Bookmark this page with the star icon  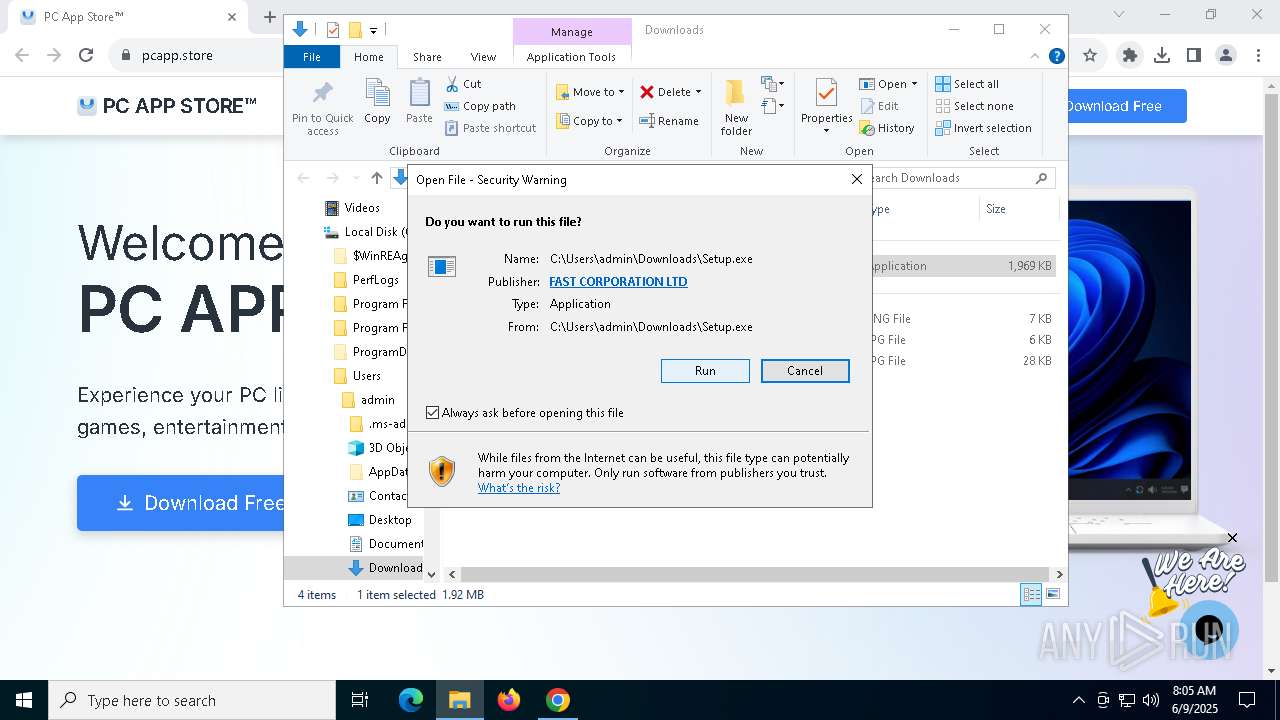pyautogui.click(x=1090, y=56)
